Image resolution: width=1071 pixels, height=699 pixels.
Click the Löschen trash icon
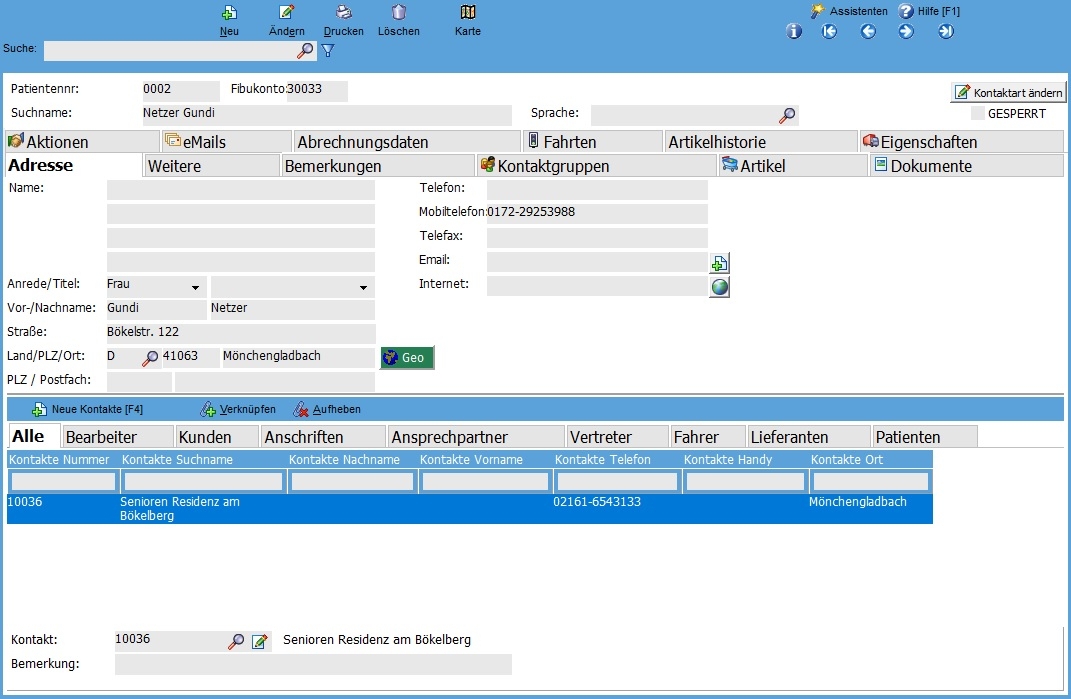click(399, 12)
